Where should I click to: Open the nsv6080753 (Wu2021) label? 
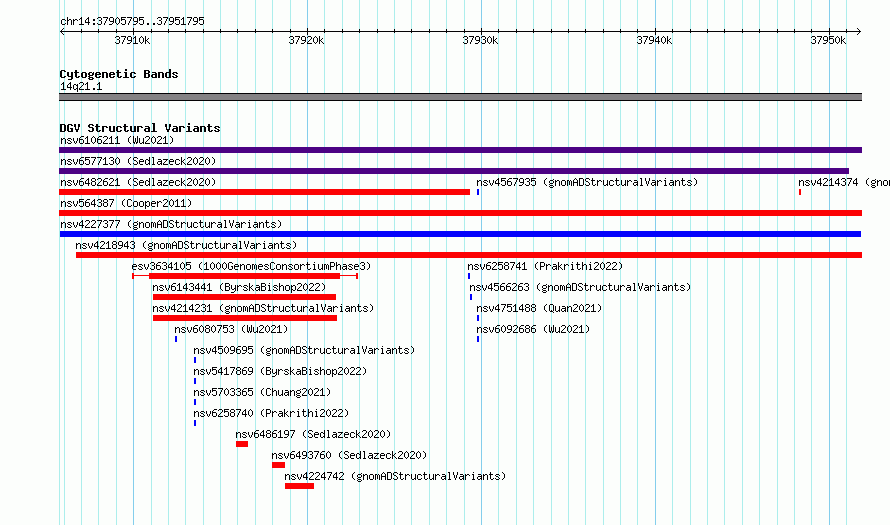[231, 329]
